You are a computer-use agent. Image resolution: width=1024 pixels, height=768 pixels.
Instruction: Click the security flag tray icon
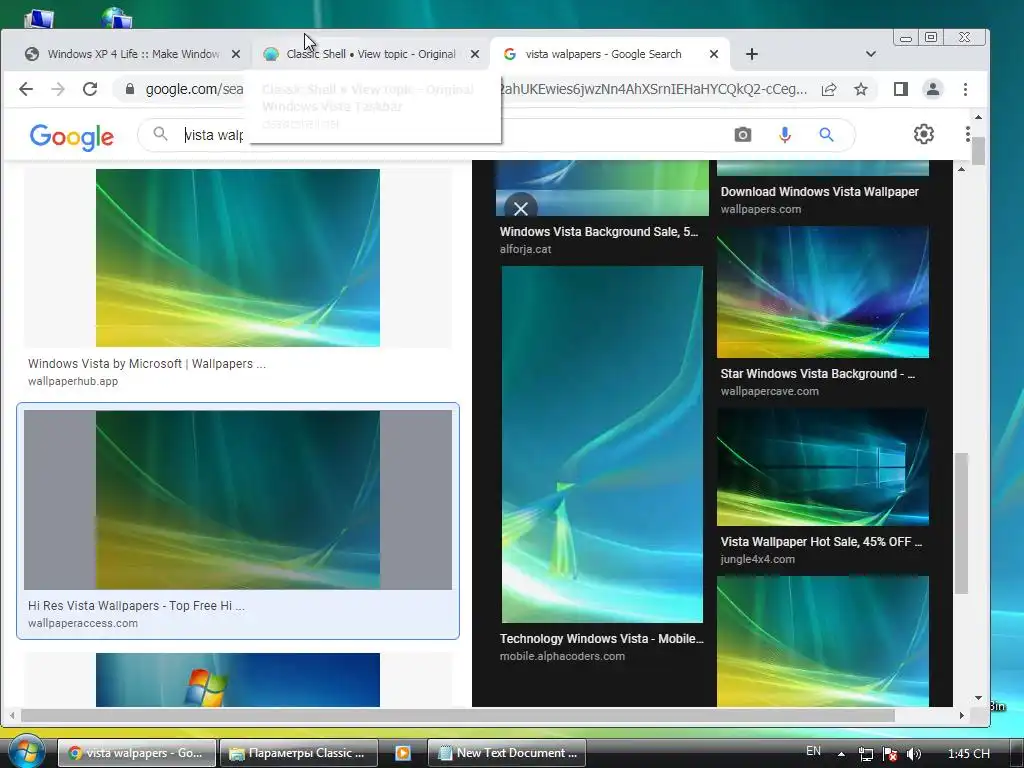(889, 754)
